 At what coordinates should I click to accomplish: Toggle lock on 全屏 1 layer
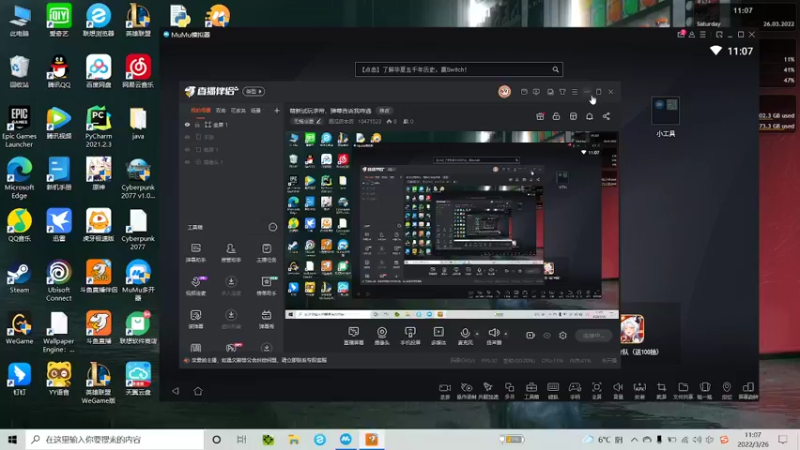click(x=198, y=124)
